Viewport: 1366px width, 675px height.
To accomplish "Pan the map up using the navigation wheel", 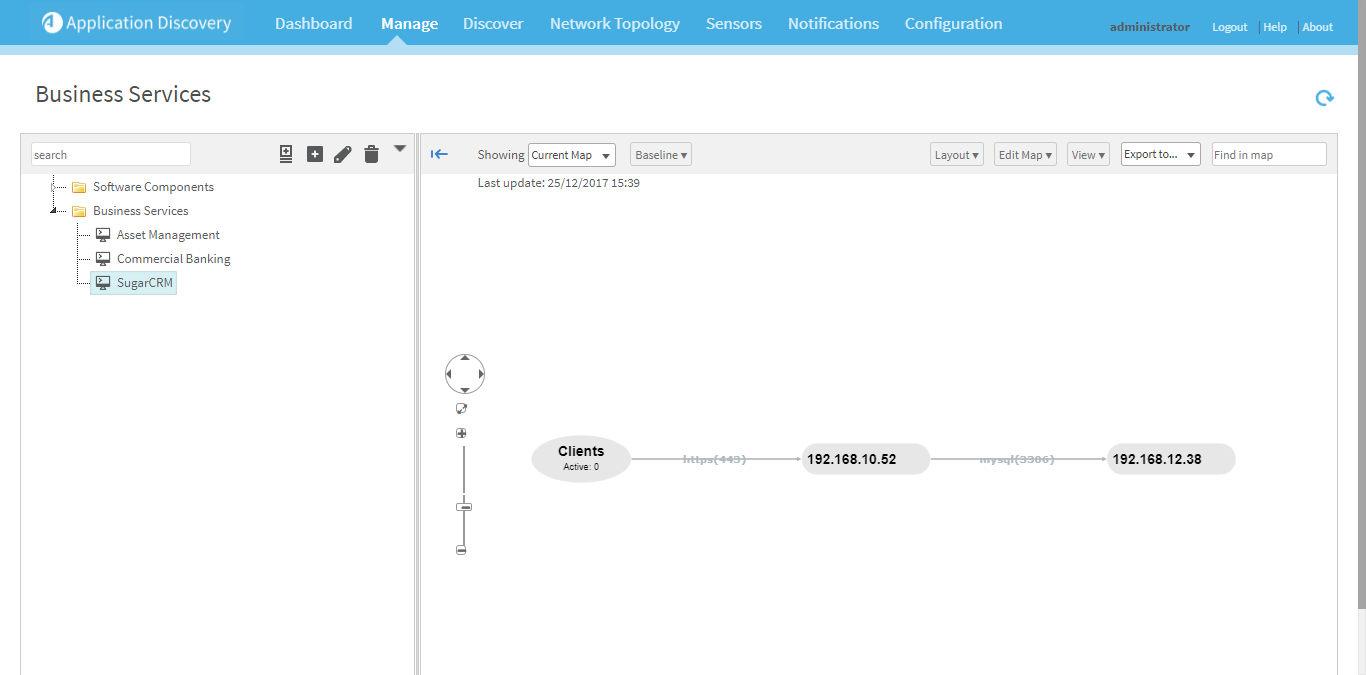I will 465,359.
